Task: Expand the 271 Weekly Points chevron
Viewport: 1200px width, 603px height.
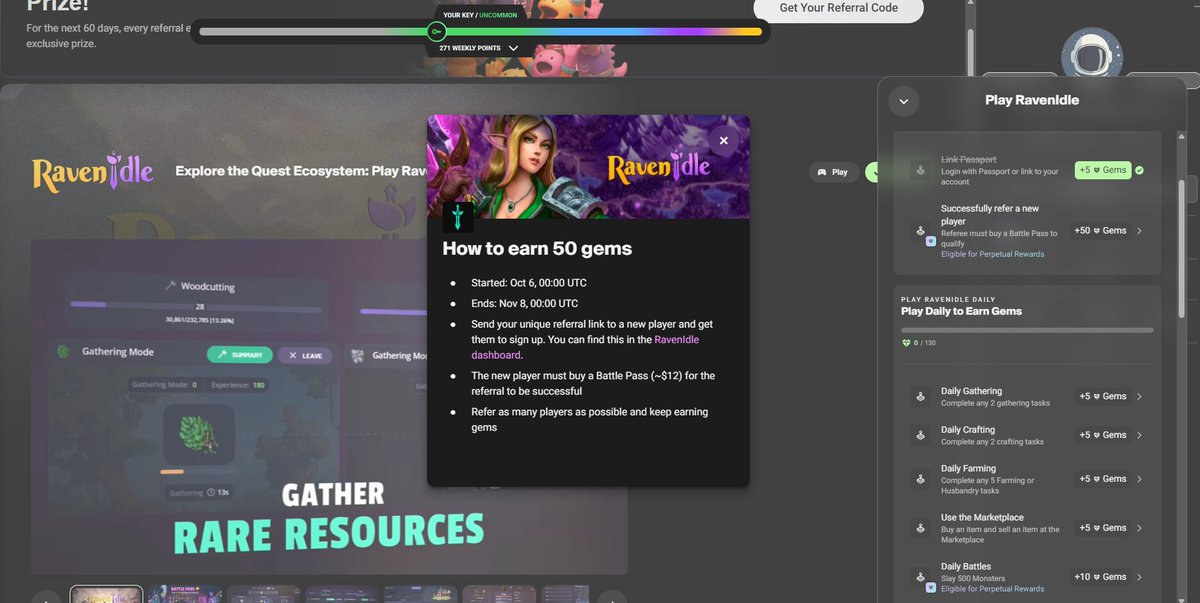Action: pyautogui.click(x=514, y=48)
